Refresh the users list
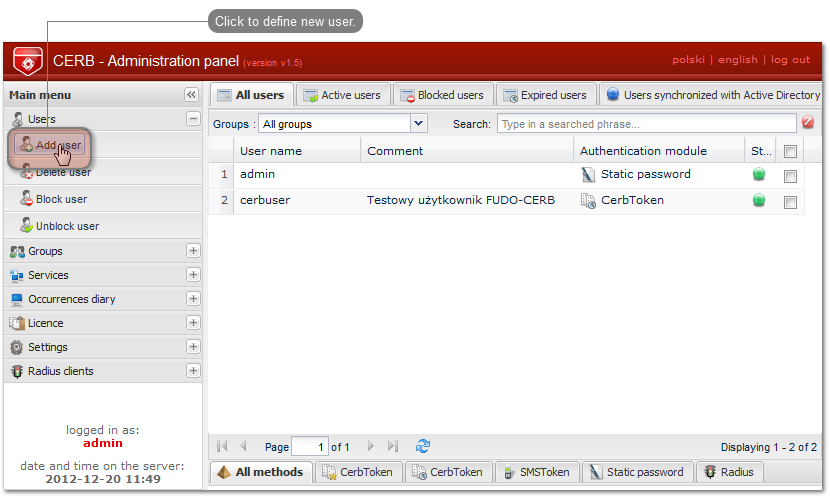The image size is (830, 498). point(423,446)
